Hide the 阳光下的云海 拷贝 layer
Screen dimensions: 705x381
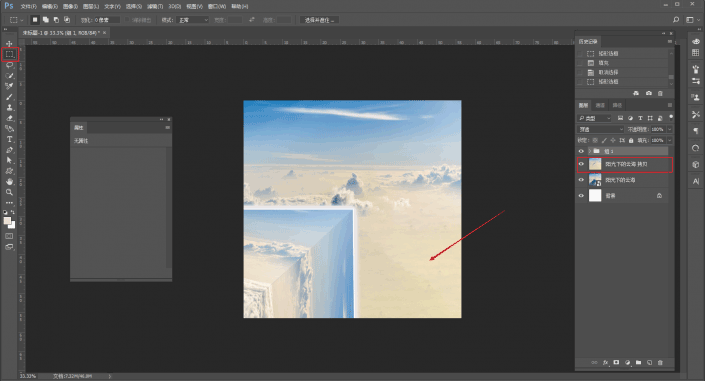[x=581, y=164]
